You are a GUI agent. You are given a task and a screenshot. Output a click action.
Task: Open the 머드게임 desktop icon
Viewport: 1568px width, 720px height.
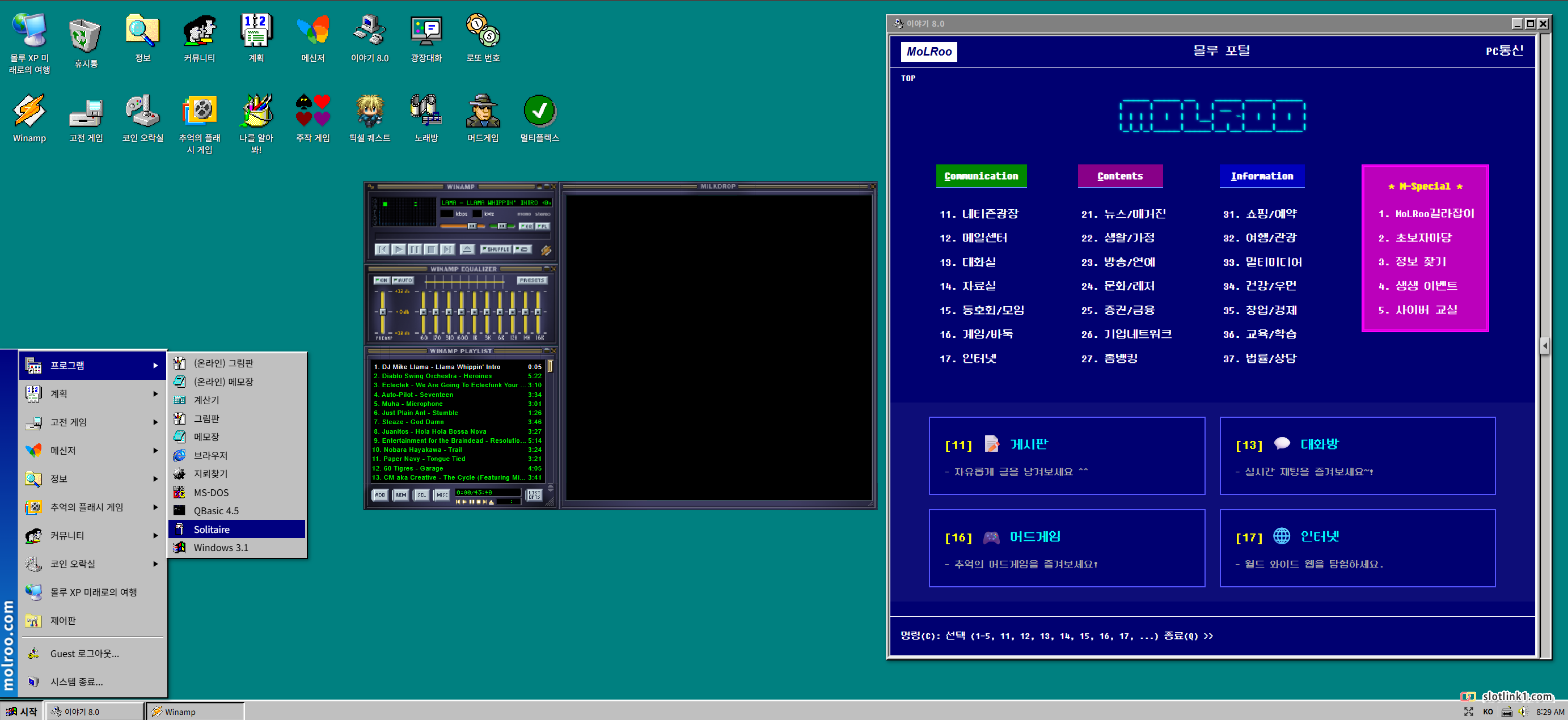pos(483,118)
